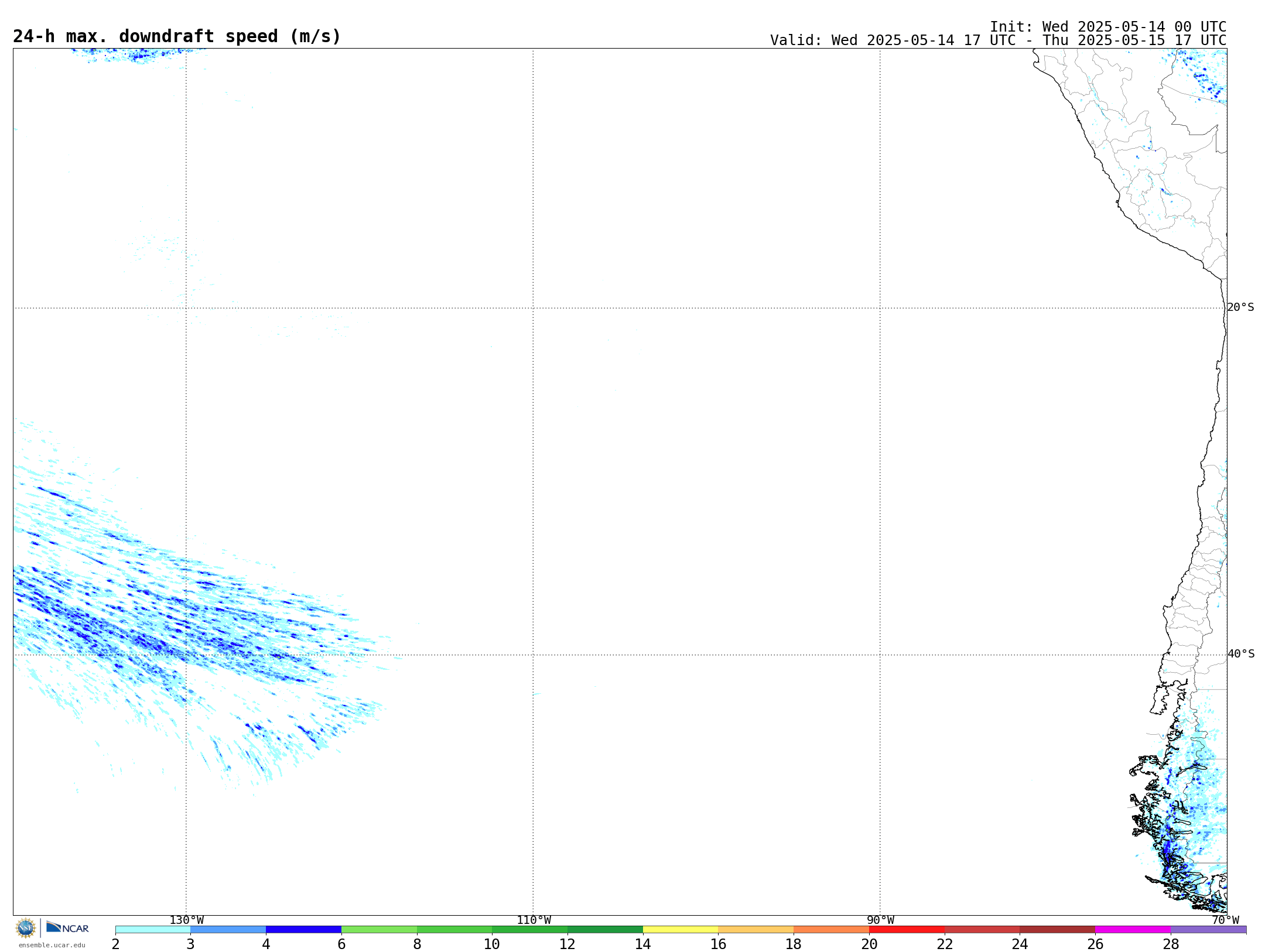The width and height of the screenshot is (1265, 952).
Task: Click the colorbar tick label "8"
Action: tap(417, 944)
